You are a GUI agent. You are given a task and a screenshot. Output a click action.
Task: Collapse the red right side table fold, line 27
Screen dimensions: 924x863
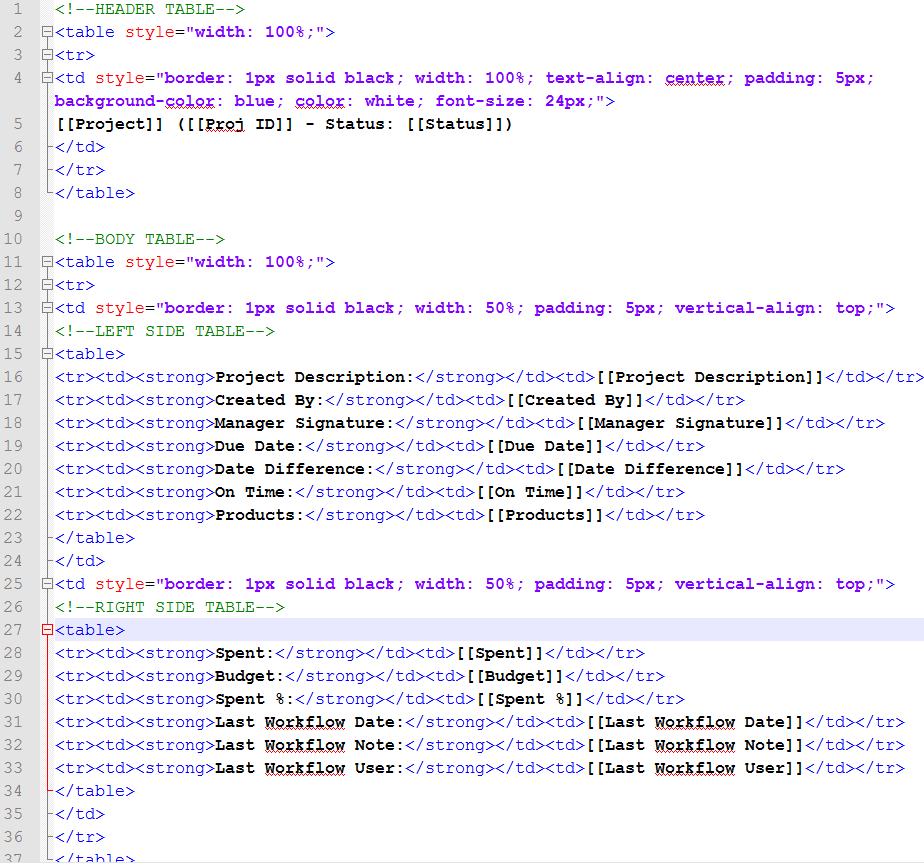pos(47,630)
